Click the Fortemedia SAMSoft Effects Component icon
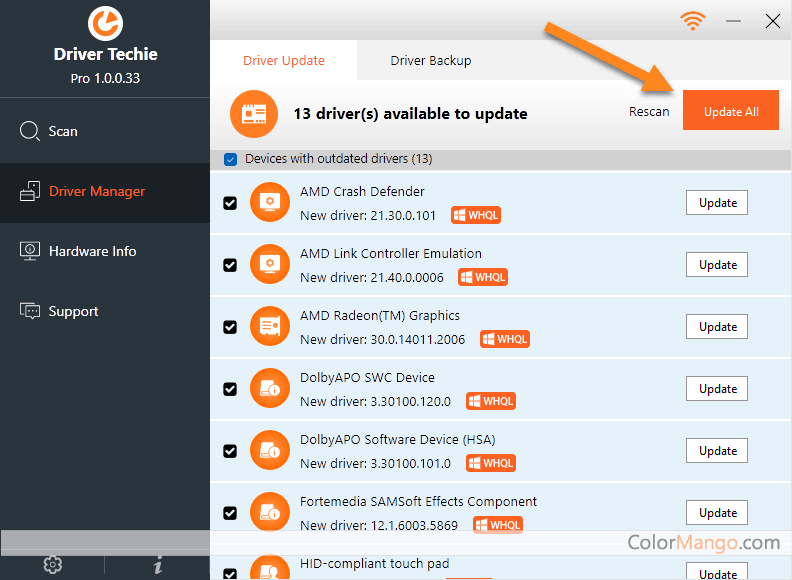 268,512
